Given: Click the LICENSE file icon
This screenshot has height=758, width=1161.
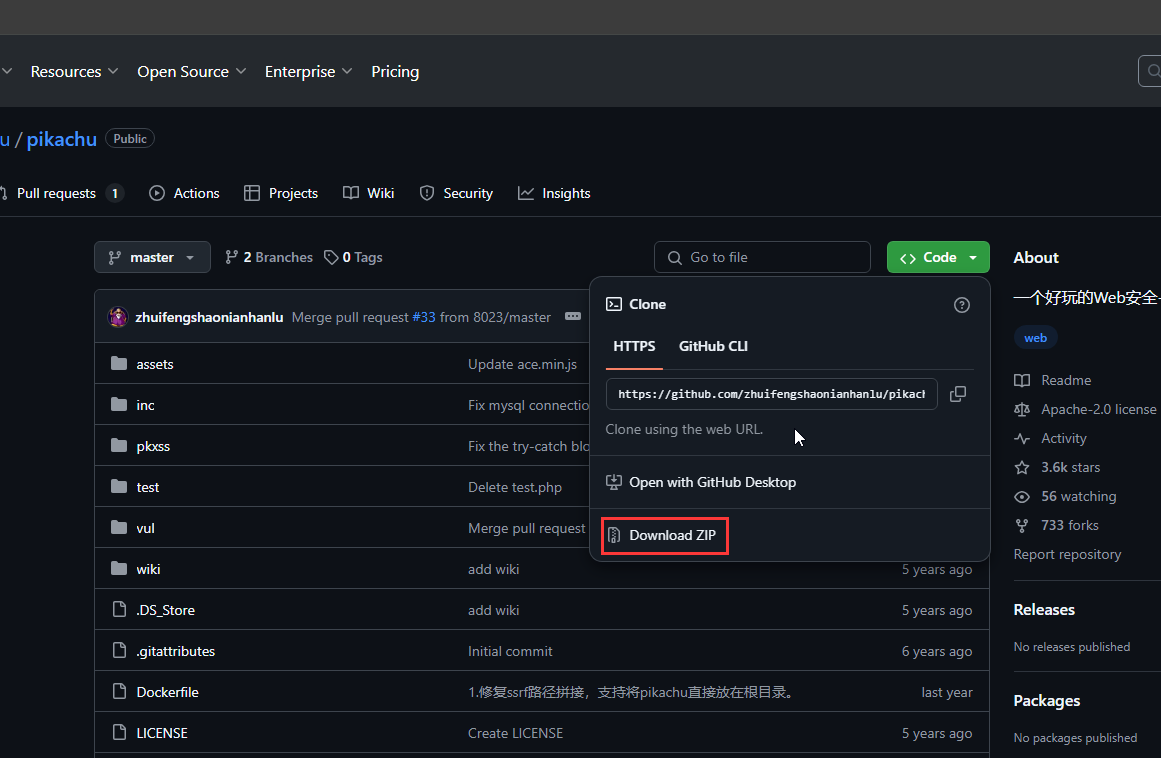Looking at the screenshot, I should [x=119, y=732].
